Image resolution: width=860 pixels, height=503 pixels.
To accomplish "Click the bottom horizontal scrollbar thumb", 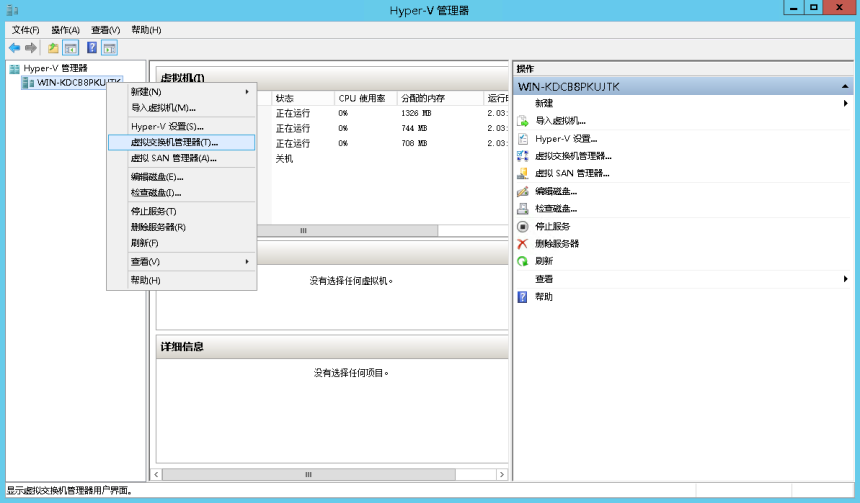I will [x=308, y=474].
